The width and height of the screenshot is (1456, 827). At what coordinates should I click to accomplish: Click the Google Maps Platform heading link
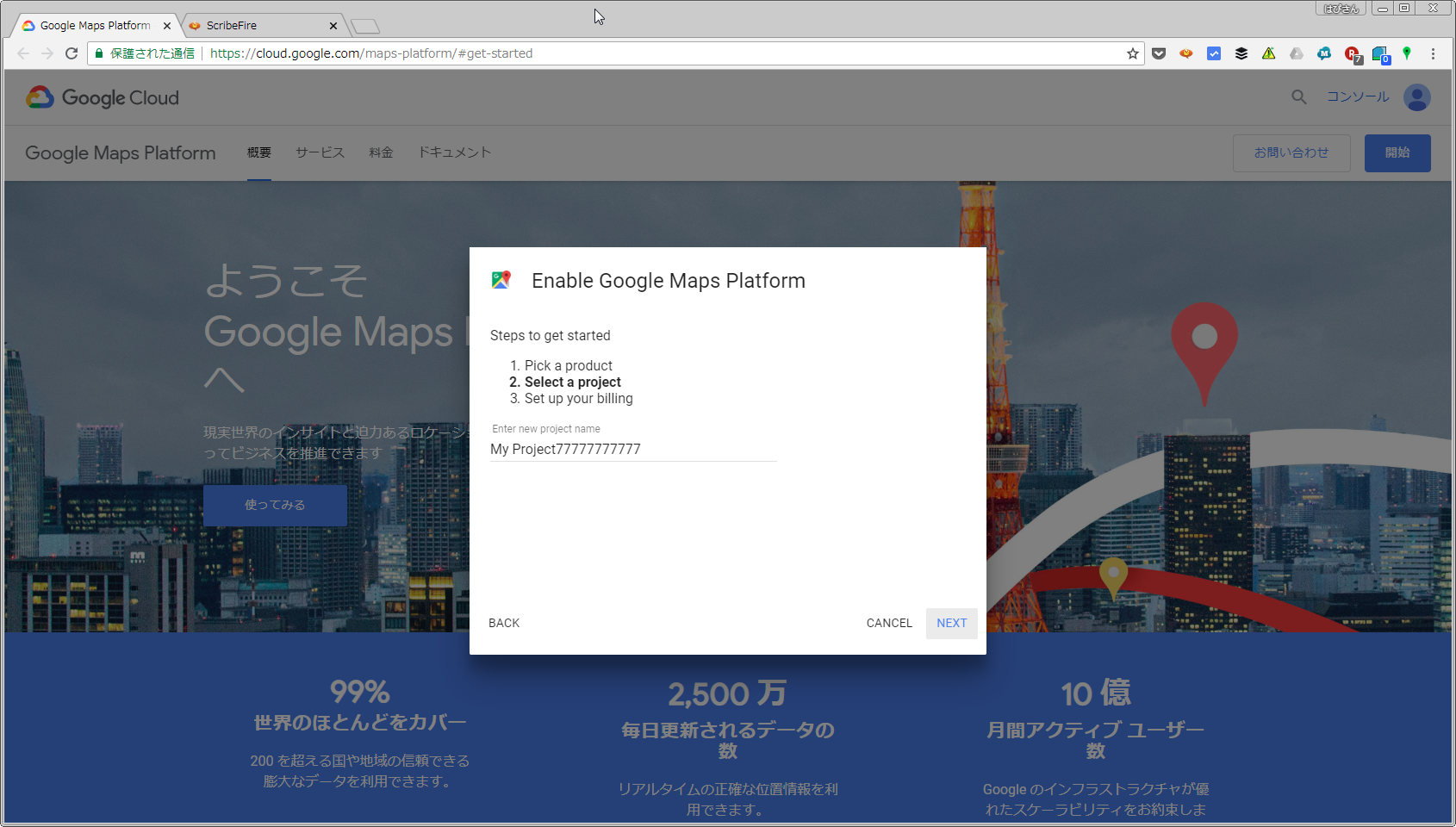coord(121,153)
